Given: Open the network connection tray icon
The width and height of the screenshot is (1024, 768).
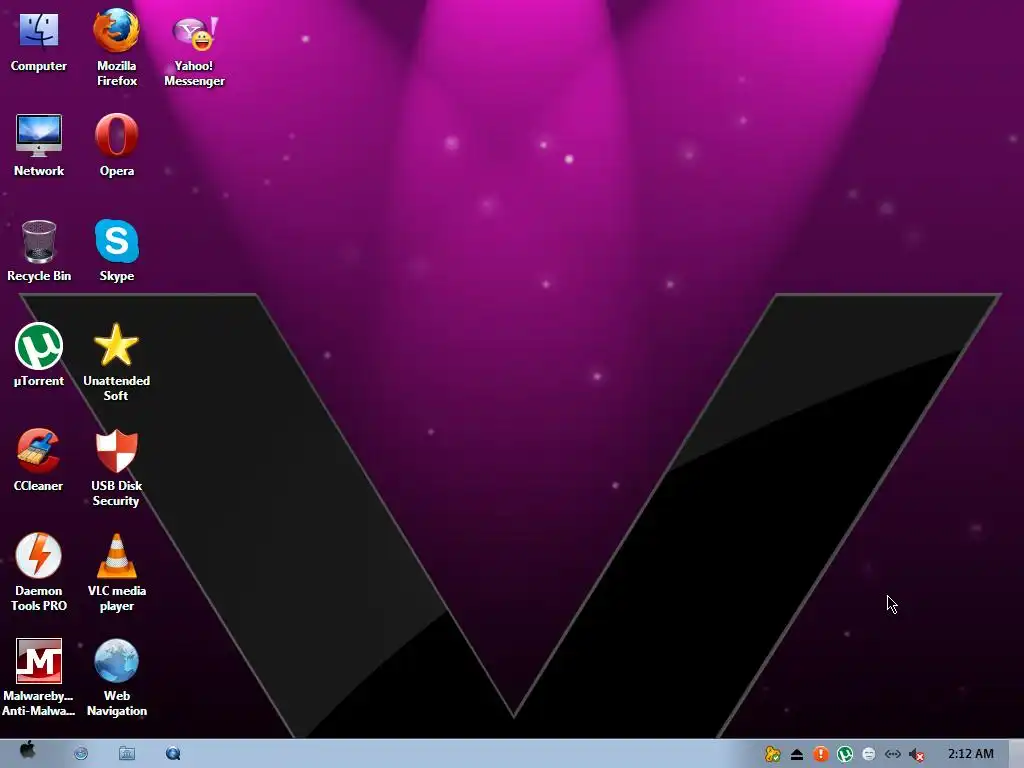Looking at the screenshot, I should (893, 754).
